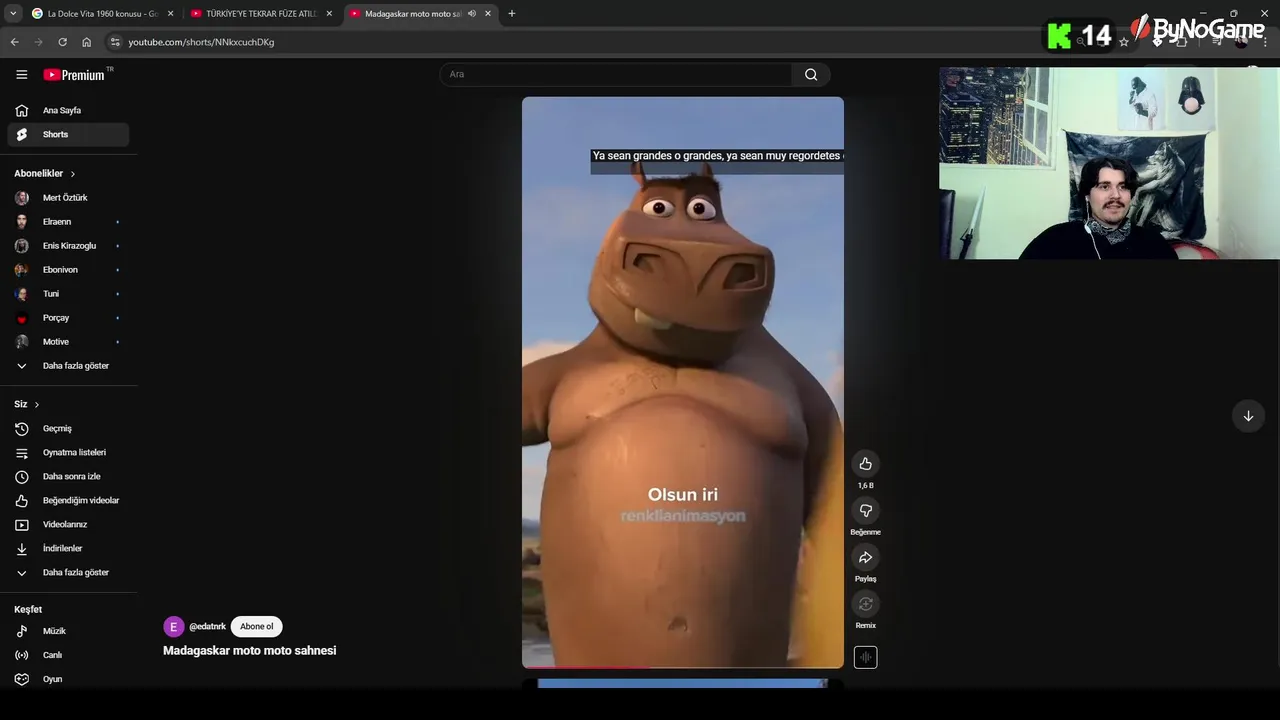
Task: Switch to TÜRKİYE'YE TEKRAR FÜZE tab
Action: 261,14
